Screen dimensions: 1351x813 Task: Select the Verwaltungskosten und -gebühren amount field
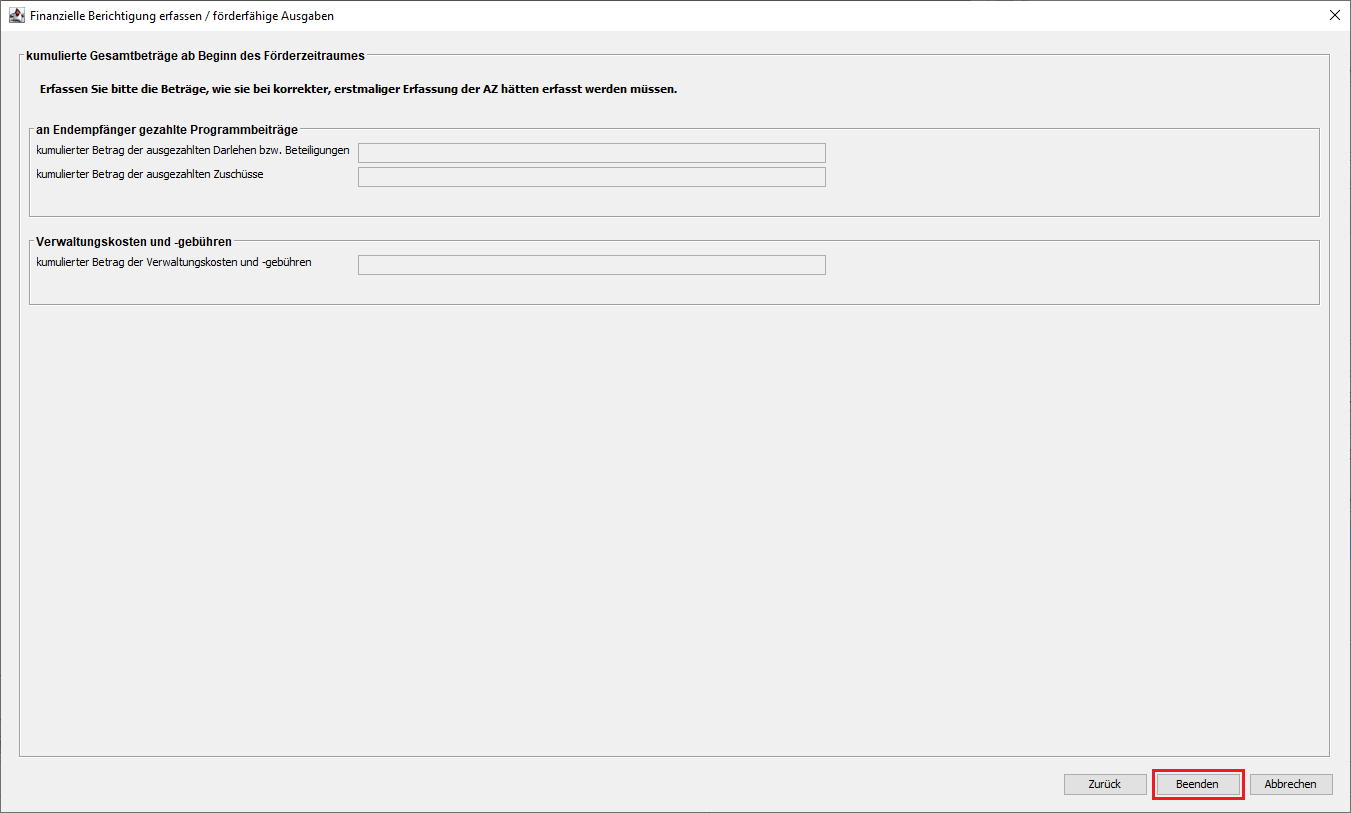[x=591, y=265]
